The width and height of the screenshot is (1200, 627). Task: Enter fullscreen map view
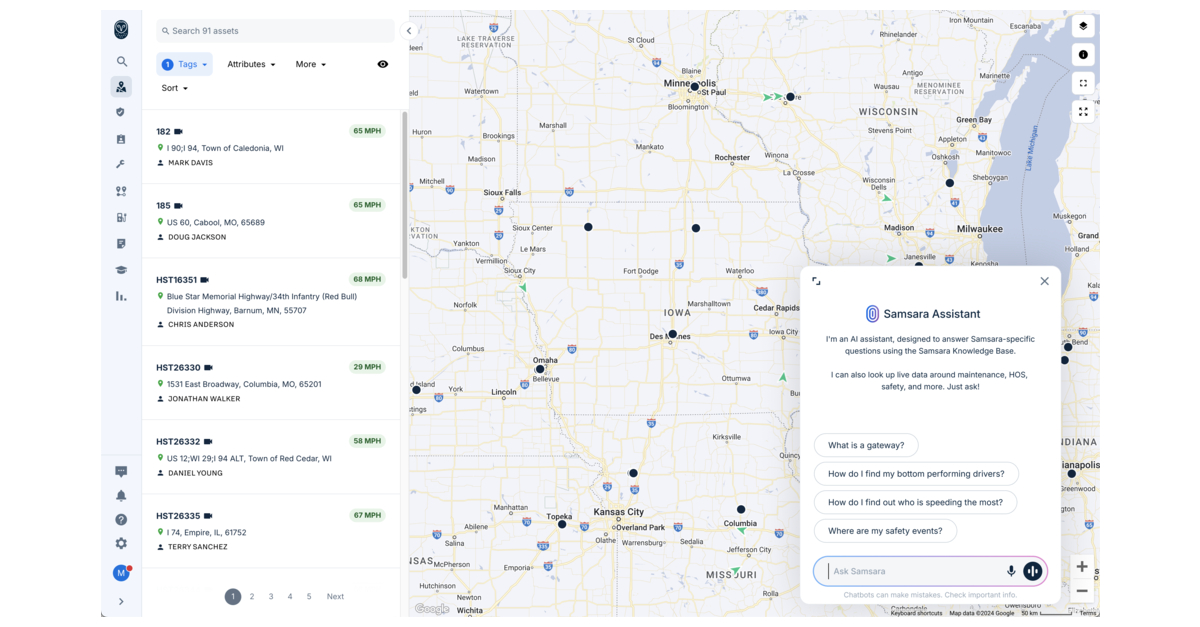[x=1083, y=83]
